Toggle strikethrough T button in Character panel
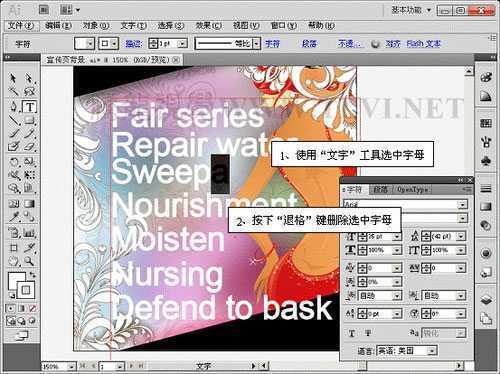This screenshot has width=500, height=374. click(368, 333)
